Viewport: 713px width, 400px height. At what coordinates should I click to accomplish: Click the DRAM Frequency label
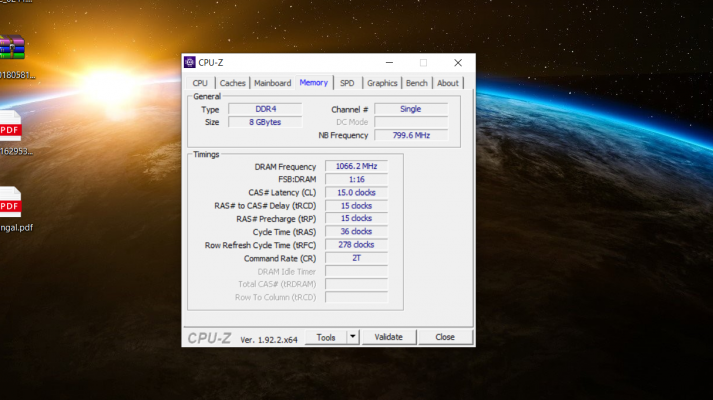285,167
